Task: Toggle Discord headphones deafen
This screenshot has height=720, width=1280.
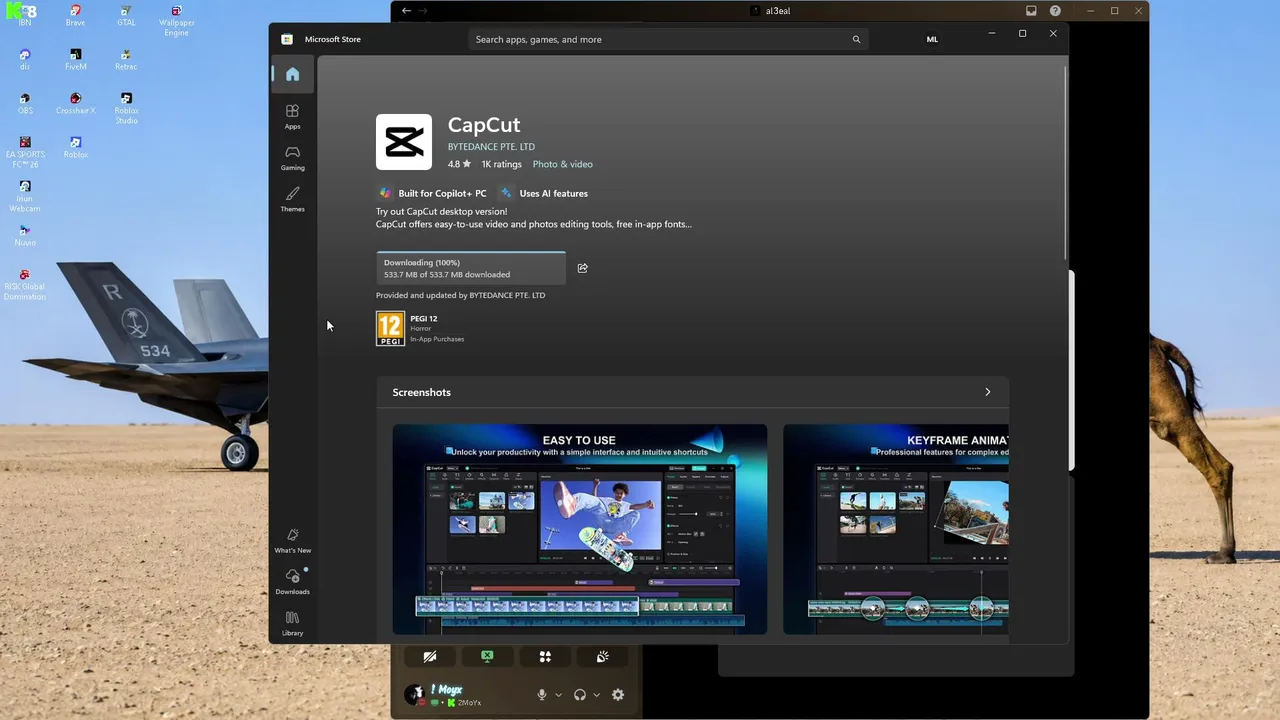Action: tap(580, 695)
